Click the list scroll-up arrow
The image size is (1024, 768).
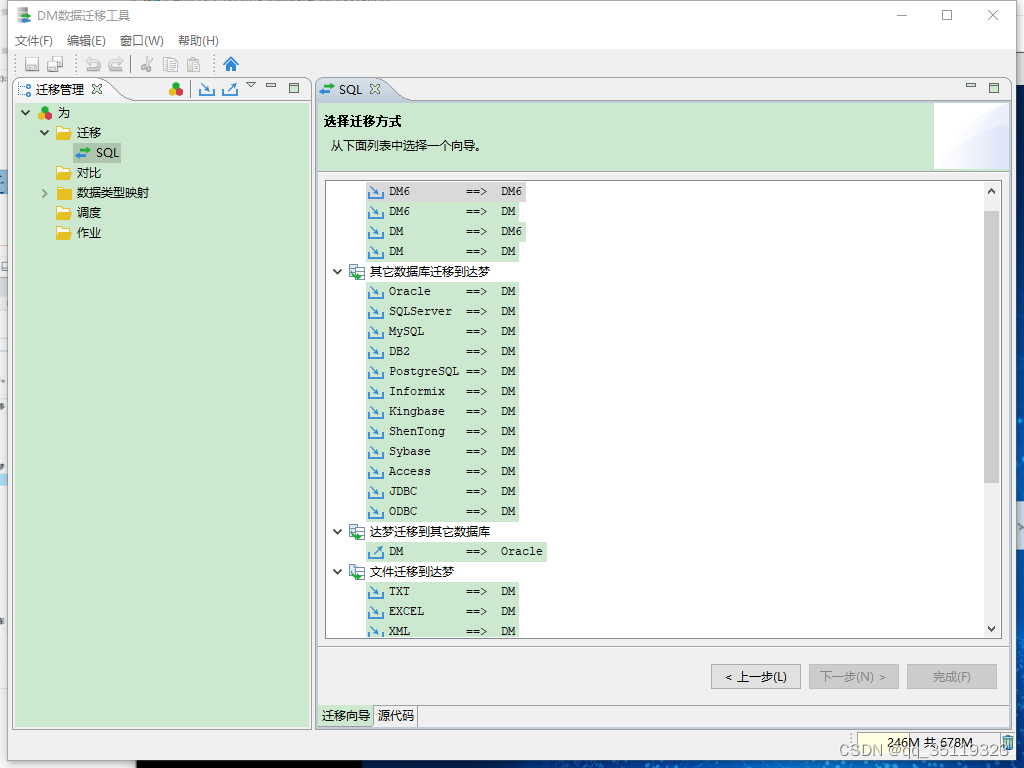coord(991,191)
